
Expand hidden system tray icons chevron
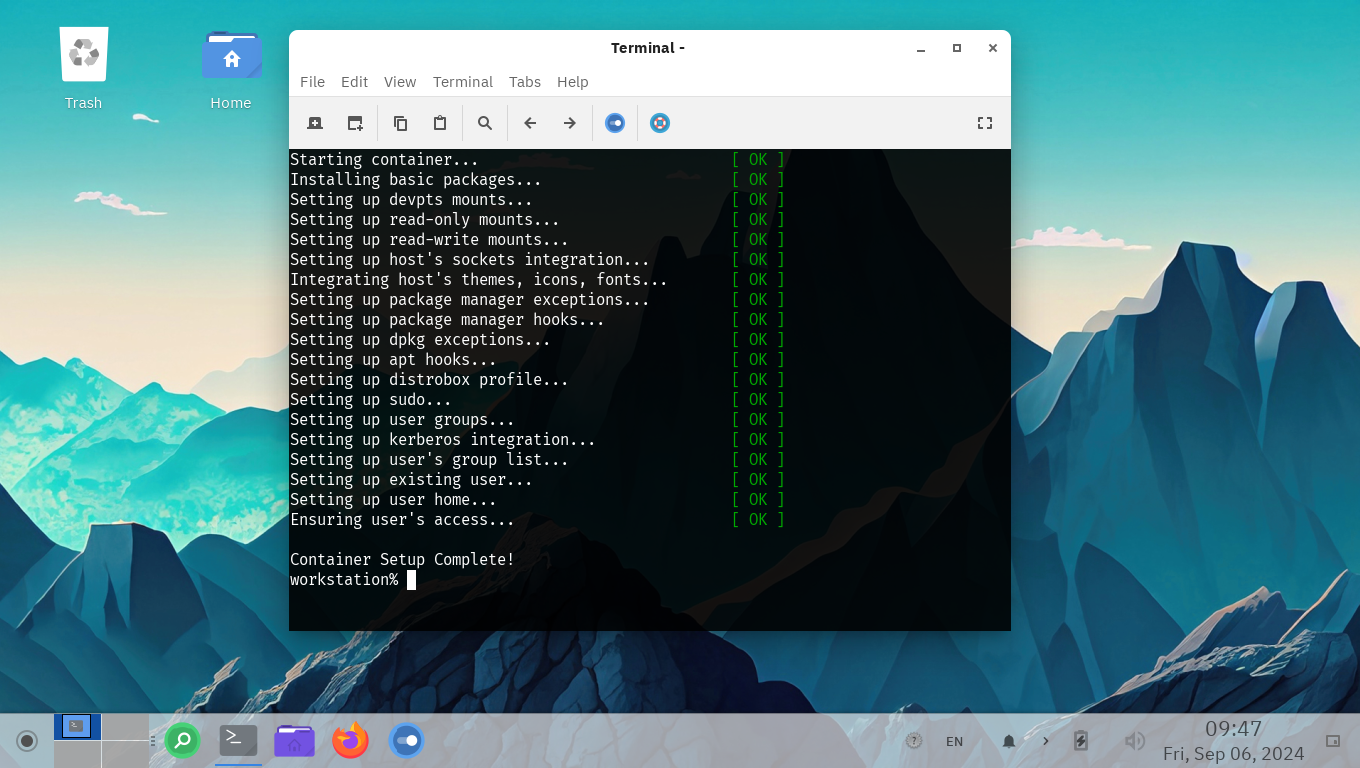[1046, 741]
